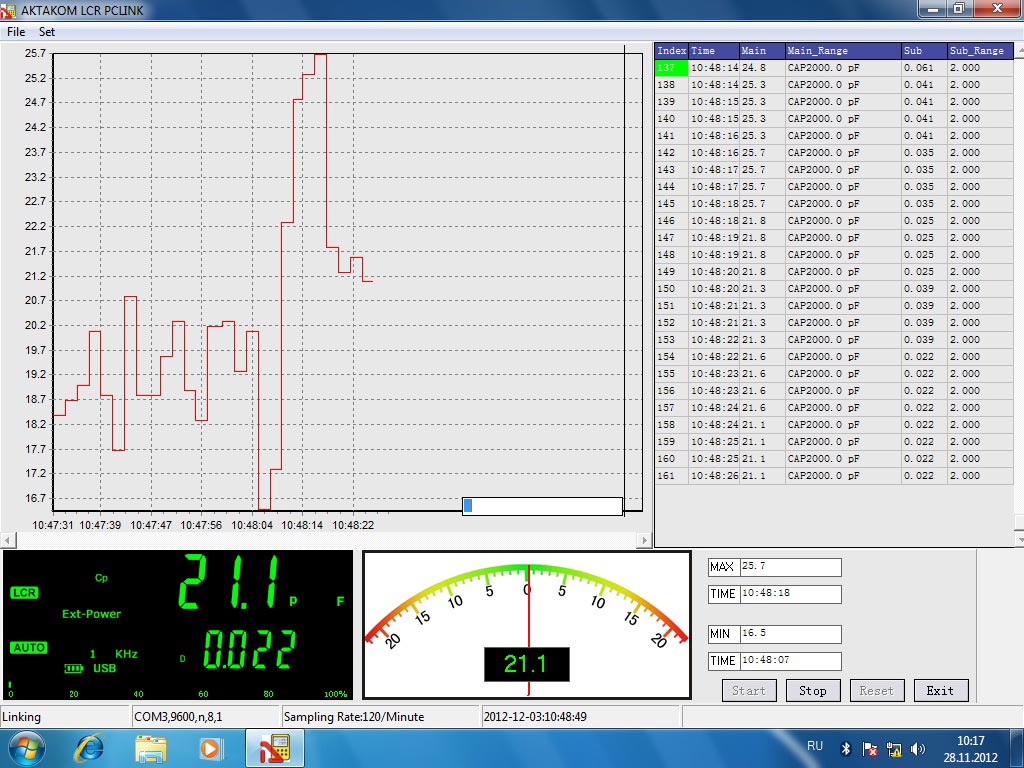Screen dimensions: 1024x768
Task: Click the blue progress indicator on chart
Action: (468, 505)
